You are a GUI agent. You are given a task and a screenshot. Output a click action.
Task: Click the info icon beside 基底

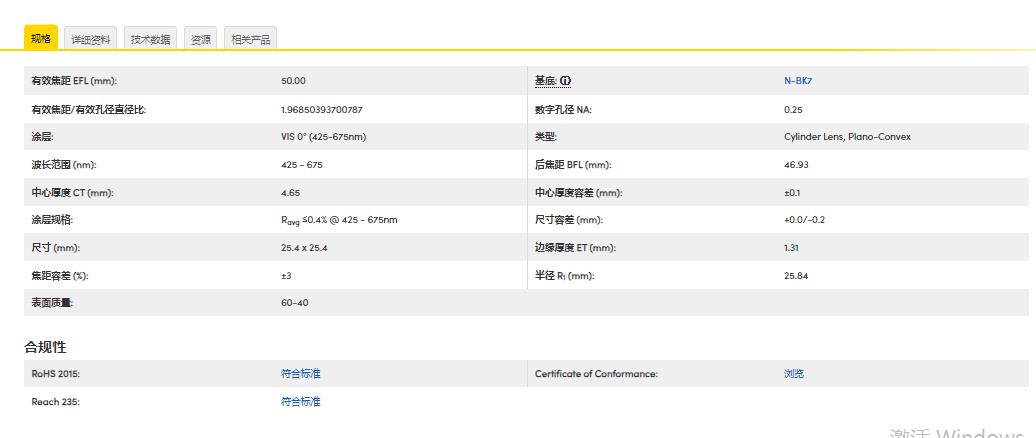click(x=566, y=81)
